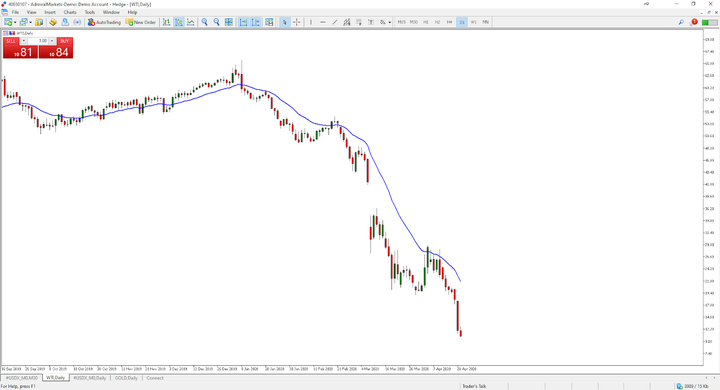The height and width of the screenshot is (390, 720).
Task: Select the W1 timeframe
Action: click(x=474, y=22)
